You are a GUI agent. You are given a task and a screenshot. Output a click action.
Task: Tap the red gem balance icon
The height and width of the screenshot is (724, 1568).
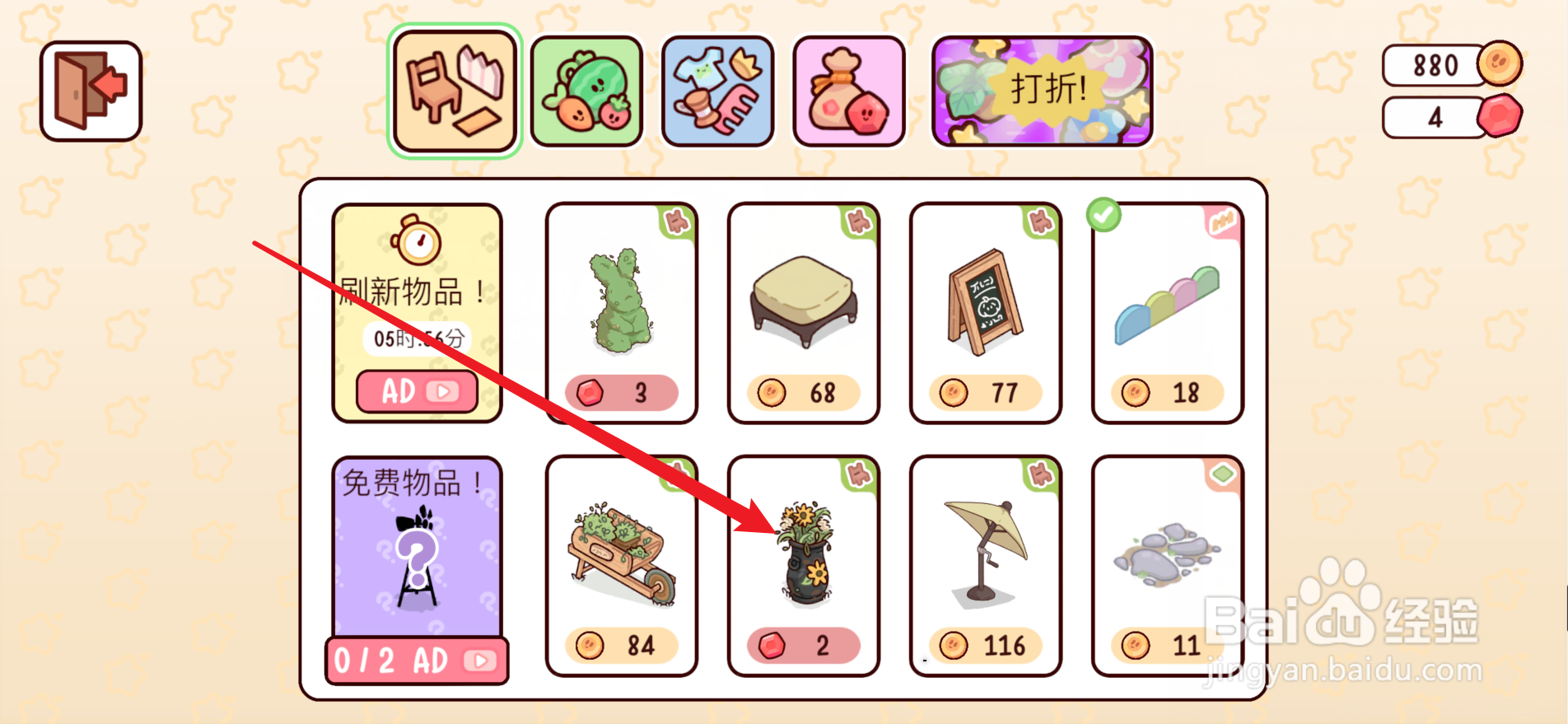(1499, 116)
